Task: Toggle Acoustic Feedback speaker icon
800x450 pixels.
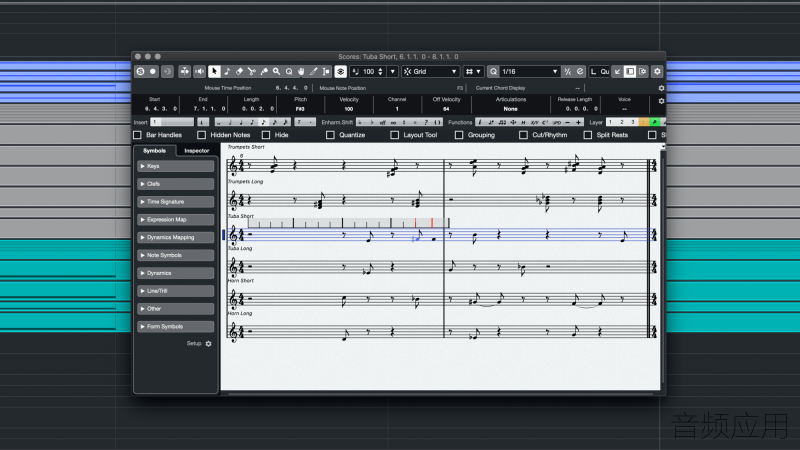Action: pyautogui.click(x=199, y=72)
